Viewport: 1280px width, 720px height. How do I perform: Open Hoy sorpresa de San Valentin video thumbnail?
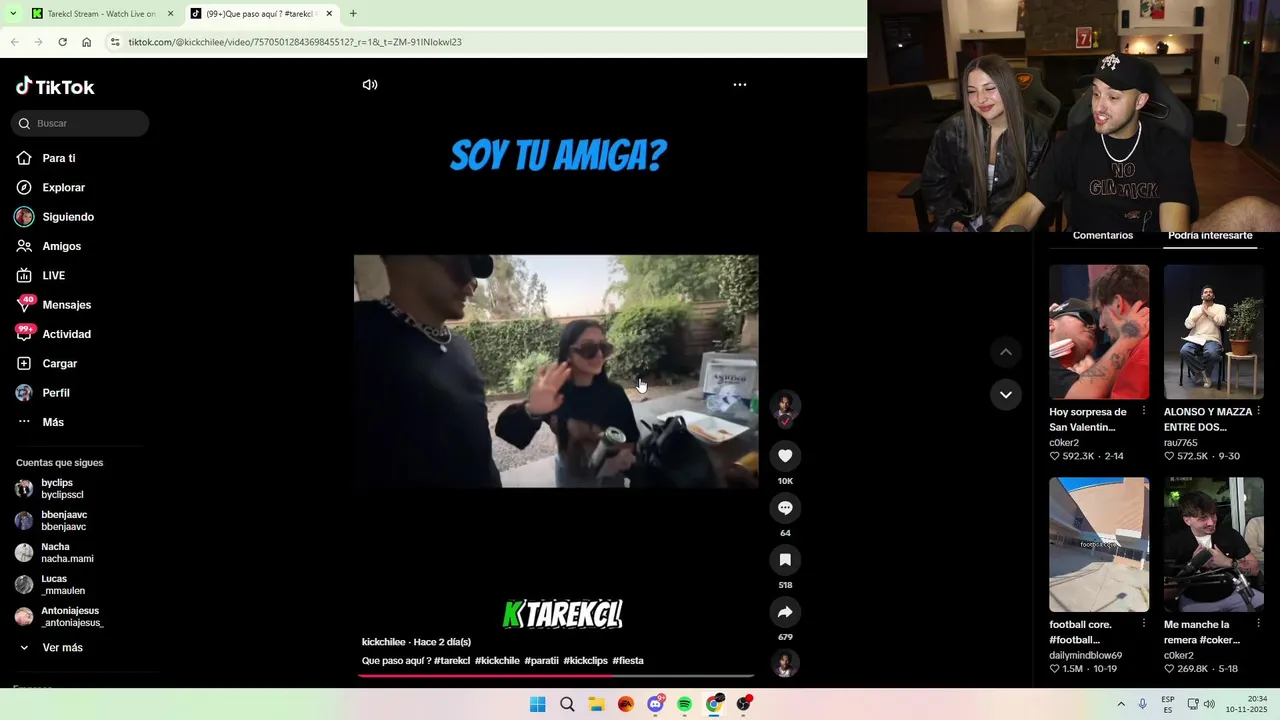[x=1099, y=332]
